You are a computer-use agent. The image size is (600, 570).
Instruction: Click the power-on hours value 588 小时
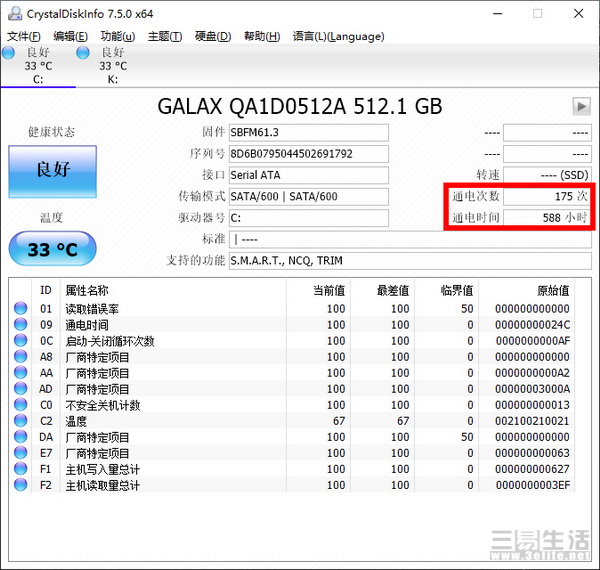click(x=547, y=218)
